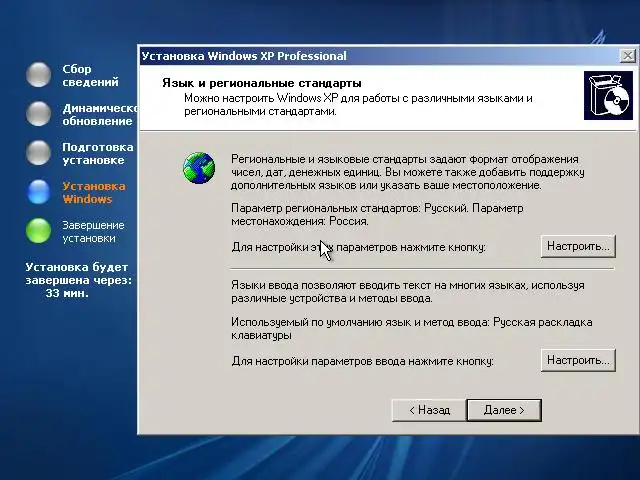Viewport: 640px width, 480px height.
Task: Click the upper Настроить button for regional settings
Action: pos(578,246)
